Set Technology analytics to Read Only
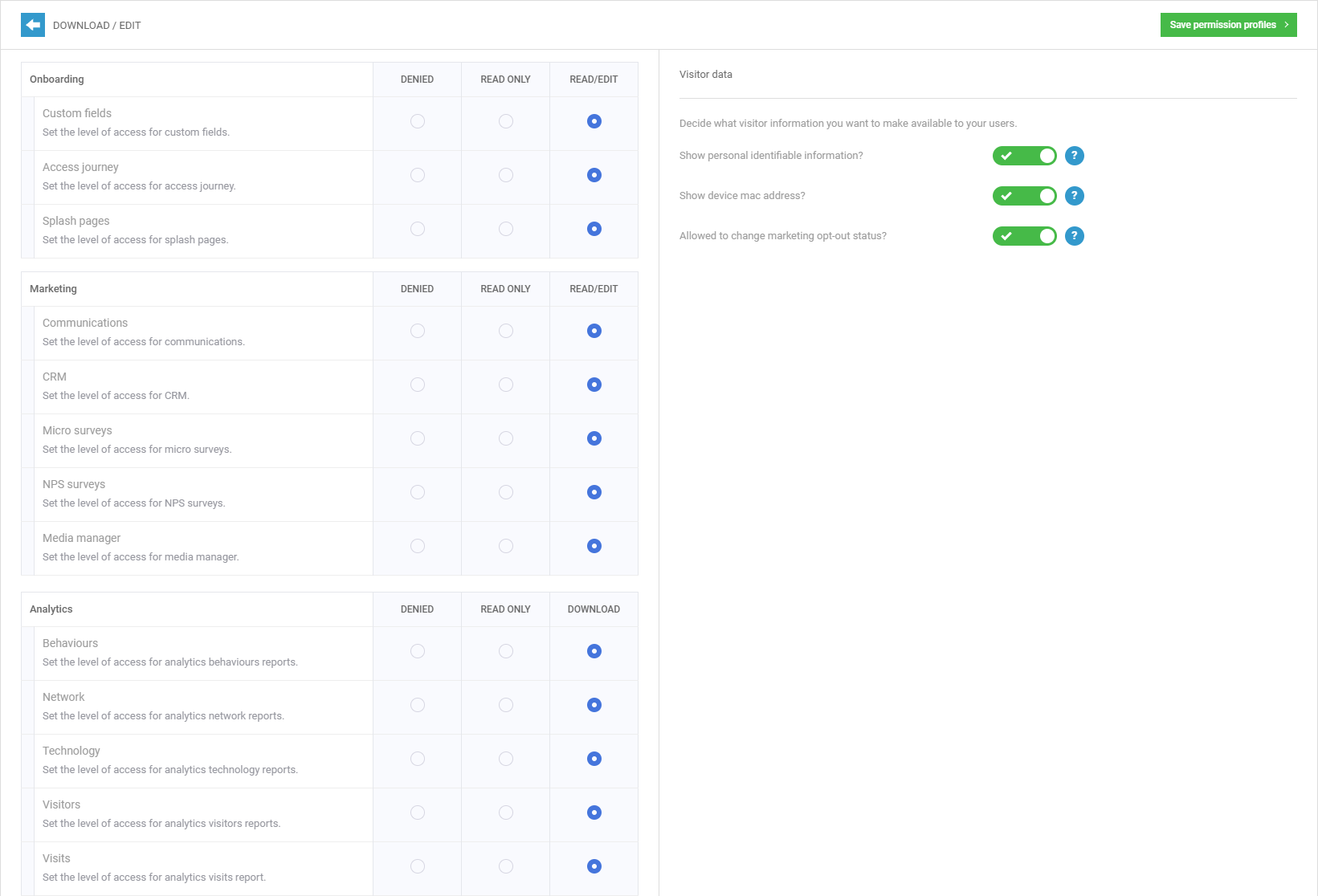The height and width of the screenshot is (896, 1318). 506,759
